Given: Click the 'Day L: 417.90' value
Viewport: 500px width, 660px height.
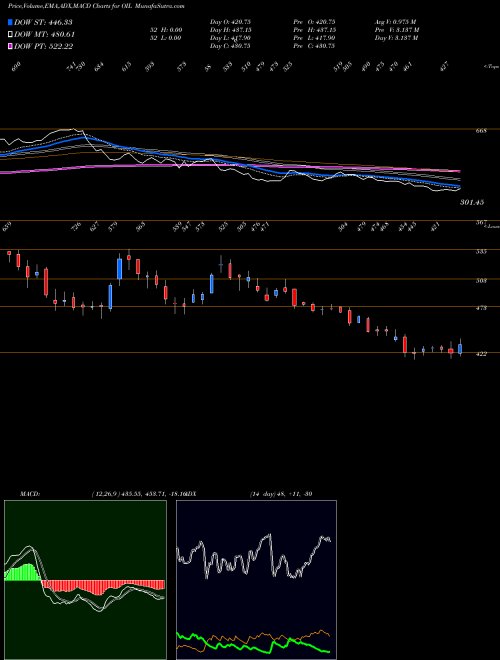Looking at the screenshot, I should click(230, 38).
